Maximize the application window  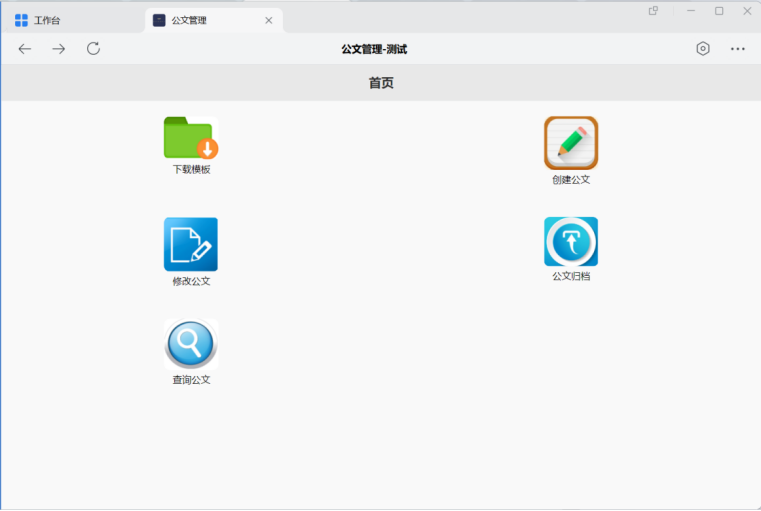point(719,11)
